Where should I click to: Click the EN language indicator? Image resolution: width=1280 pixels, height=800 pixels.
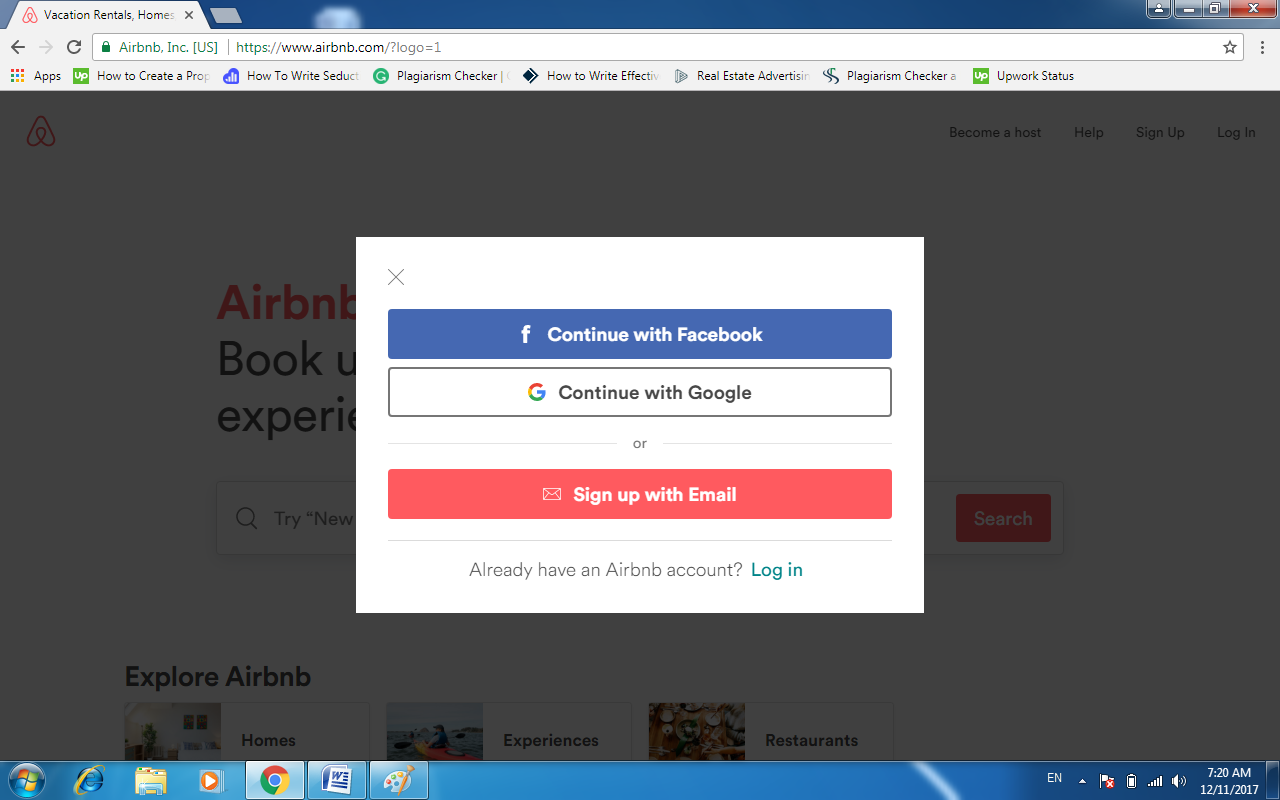point(1055,778)
